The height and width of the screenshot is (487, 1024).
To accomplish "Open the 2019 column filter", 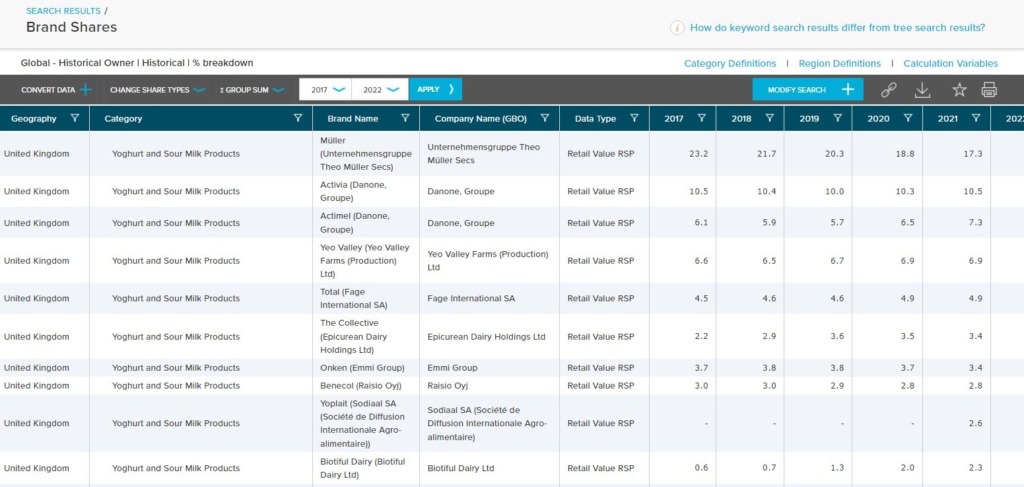I will (x=837, y=118).
